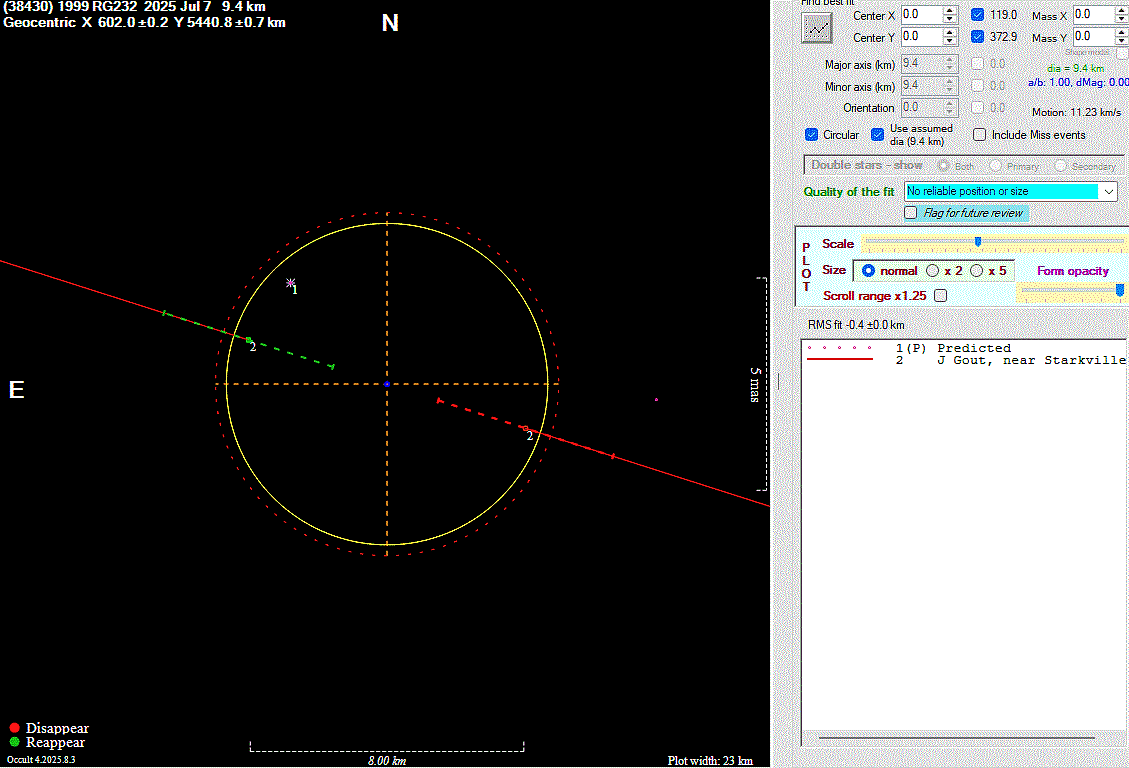This screenshot has height=768, width=1129.
Task: Select plot size x 2
Action: point(933,271)
